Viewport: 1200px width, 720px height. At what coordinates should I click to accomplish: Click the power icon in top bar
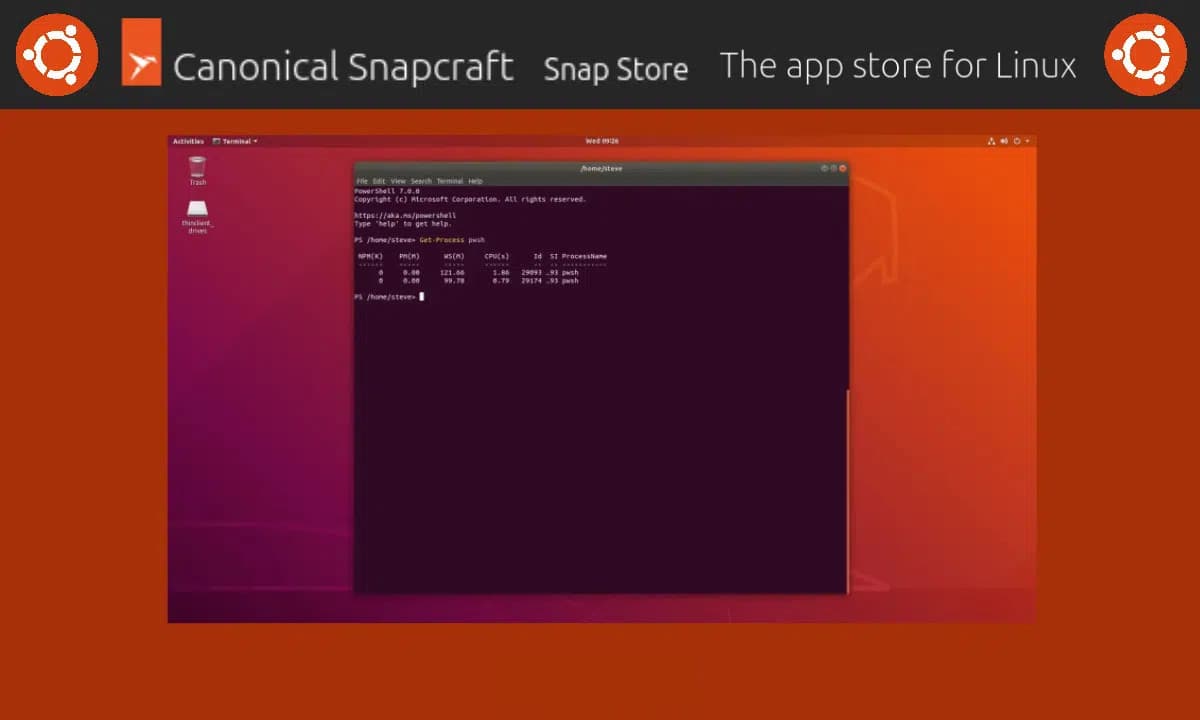click(x=1017, y=141)
